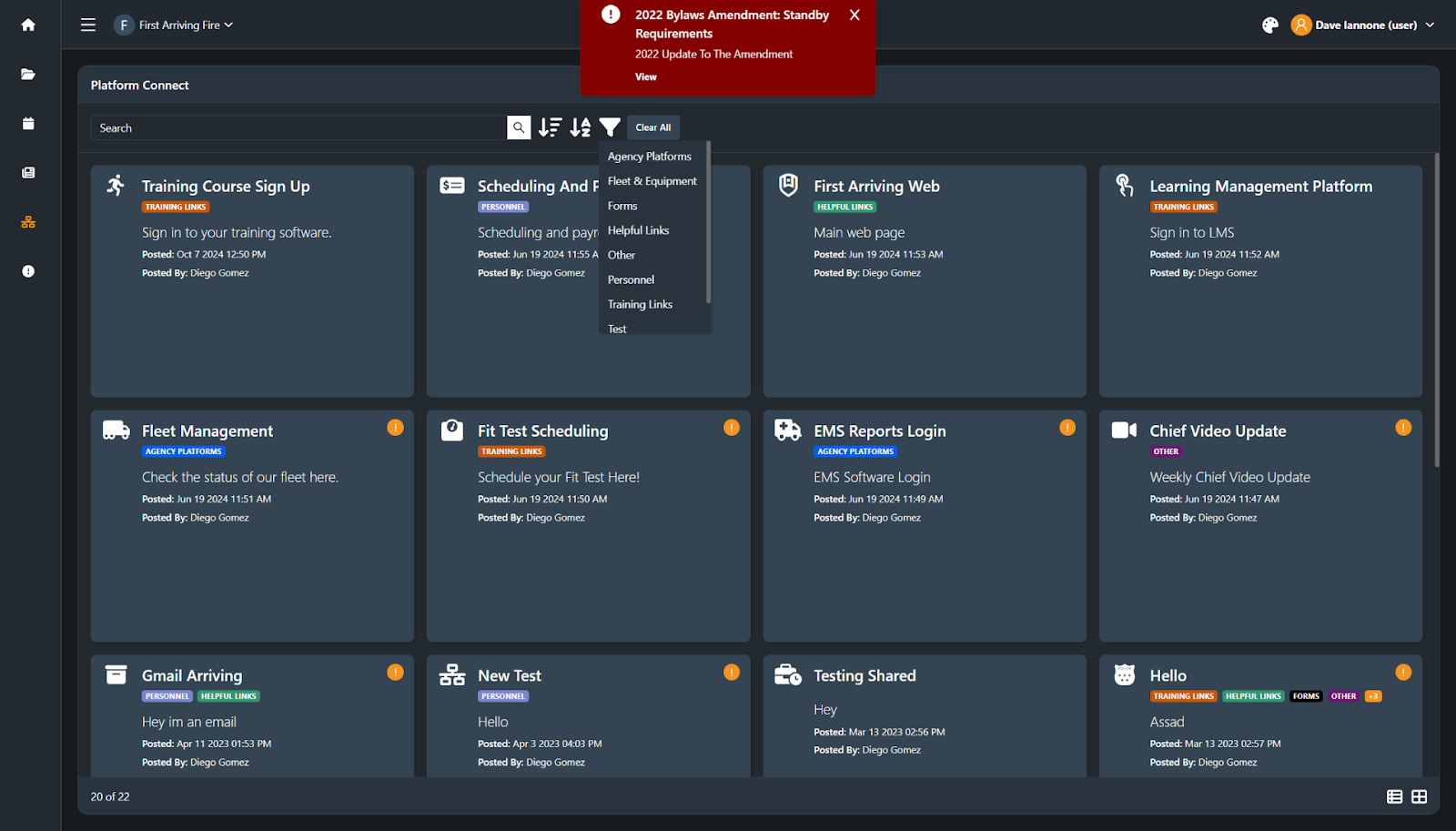Open the newspaper icon in sidebar

point(28,172)
